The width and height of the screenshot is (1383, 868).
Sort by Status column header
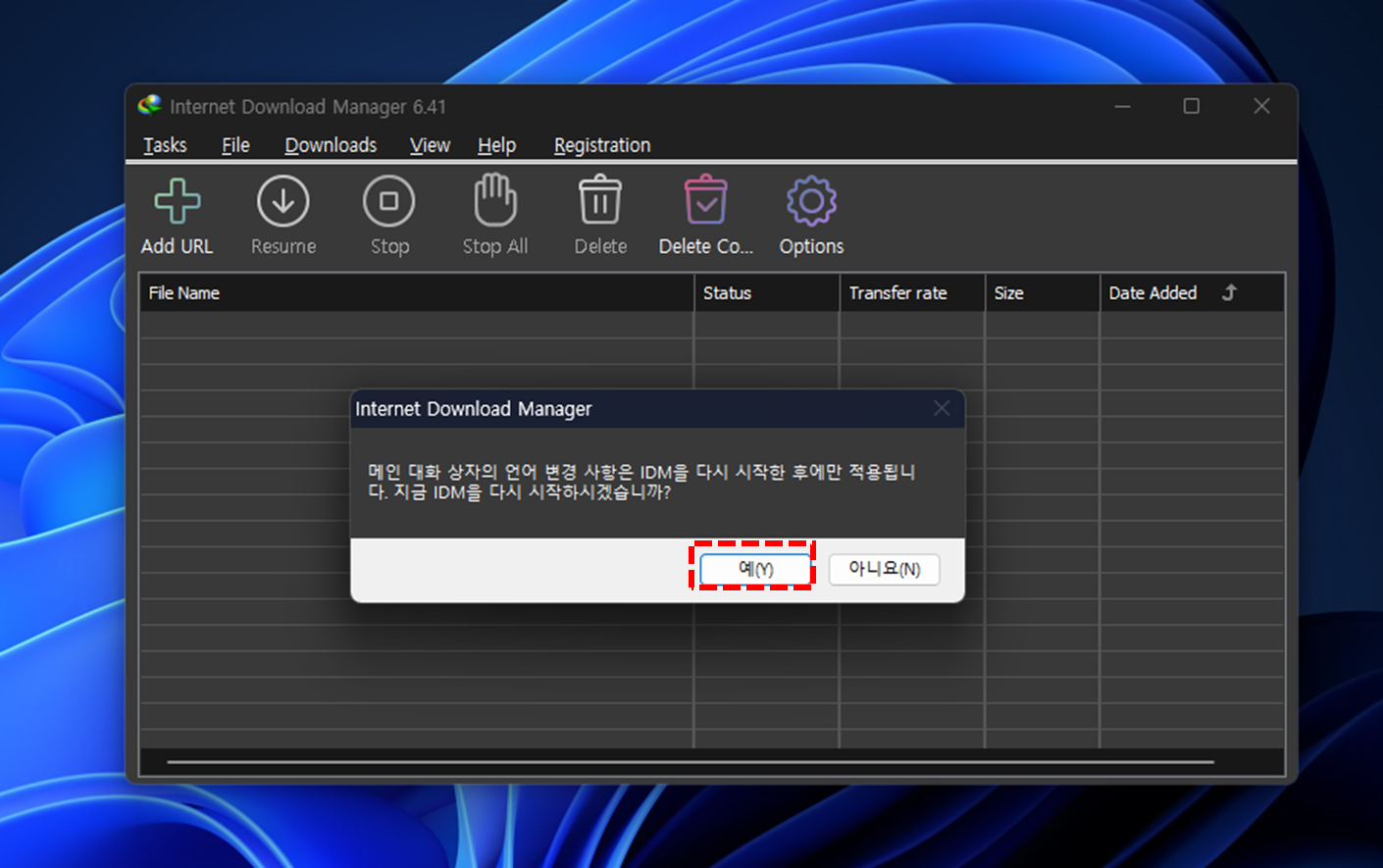click(766, 292)
